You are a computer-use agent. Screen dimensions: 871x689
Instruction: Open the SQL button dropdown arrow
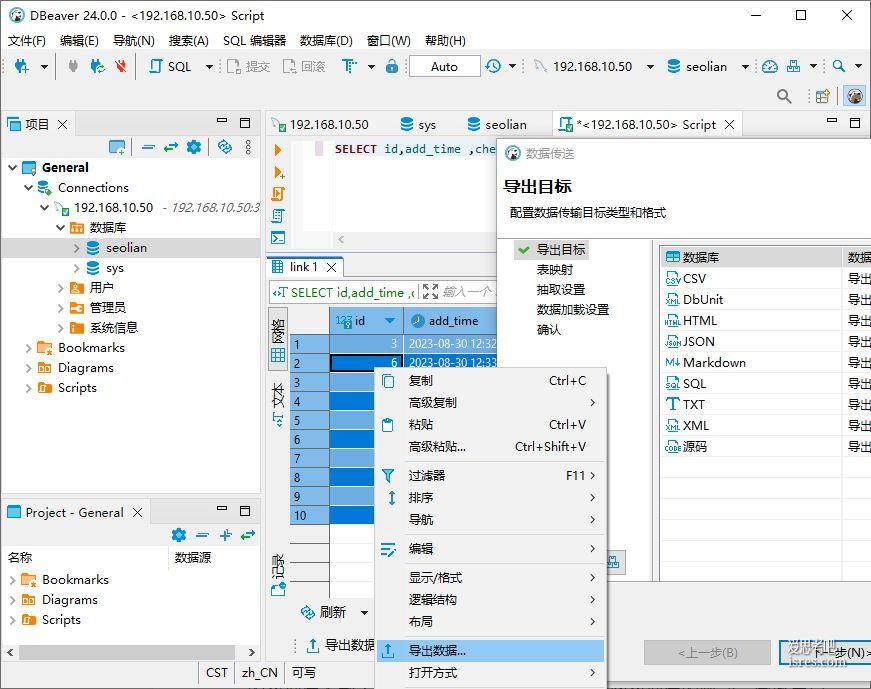209,67
